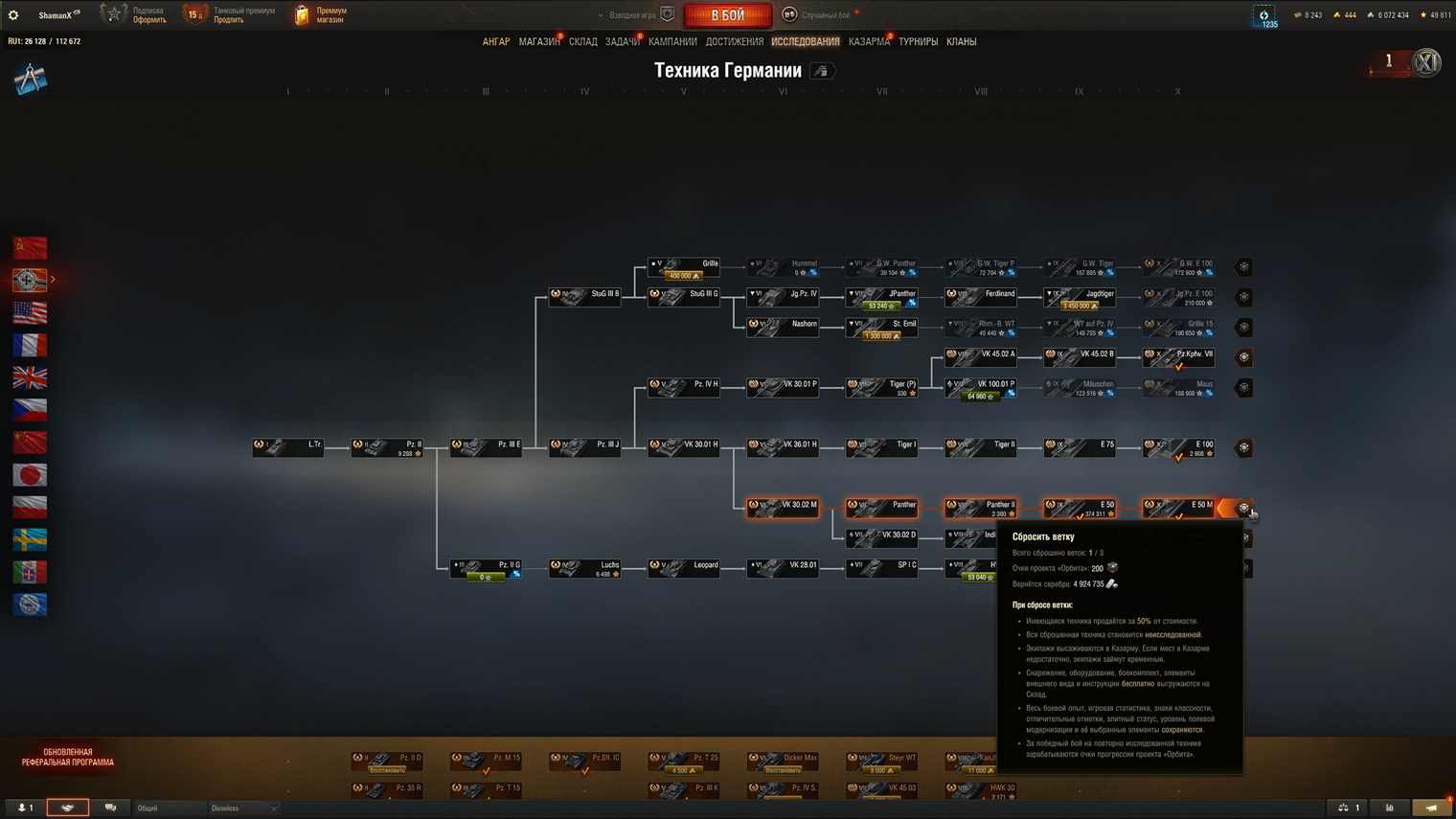
Task: Click highlighted reset-branch icon next to E 50 M
Action: point(1243,508)
